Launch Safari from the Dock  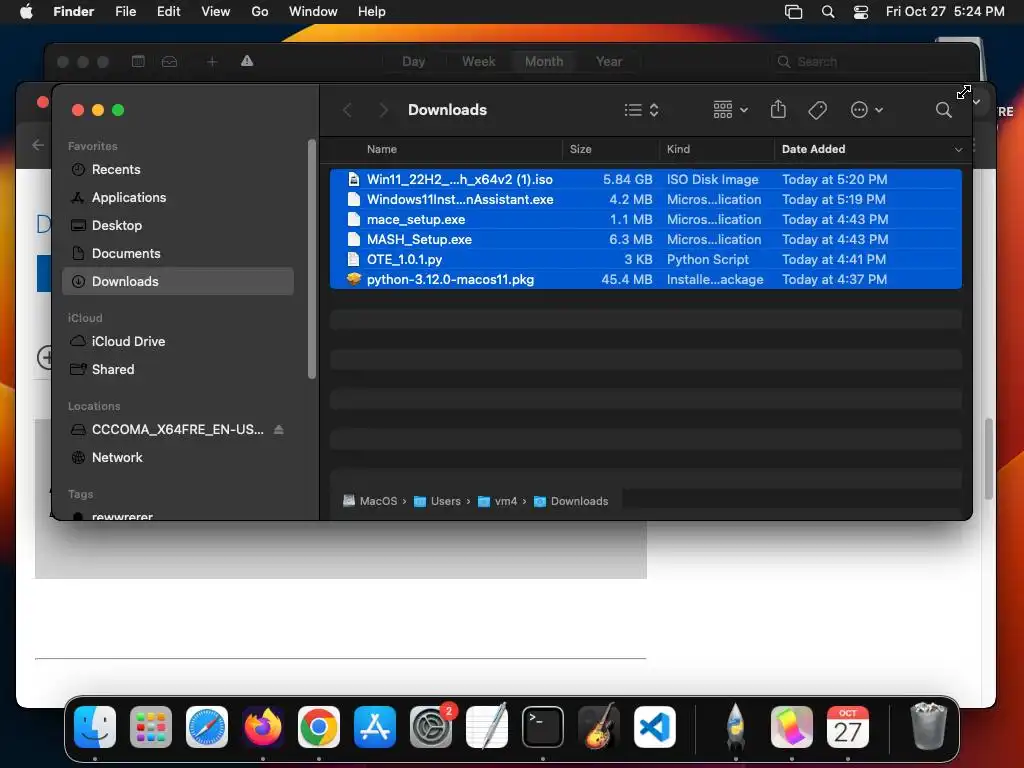point(207,727)
